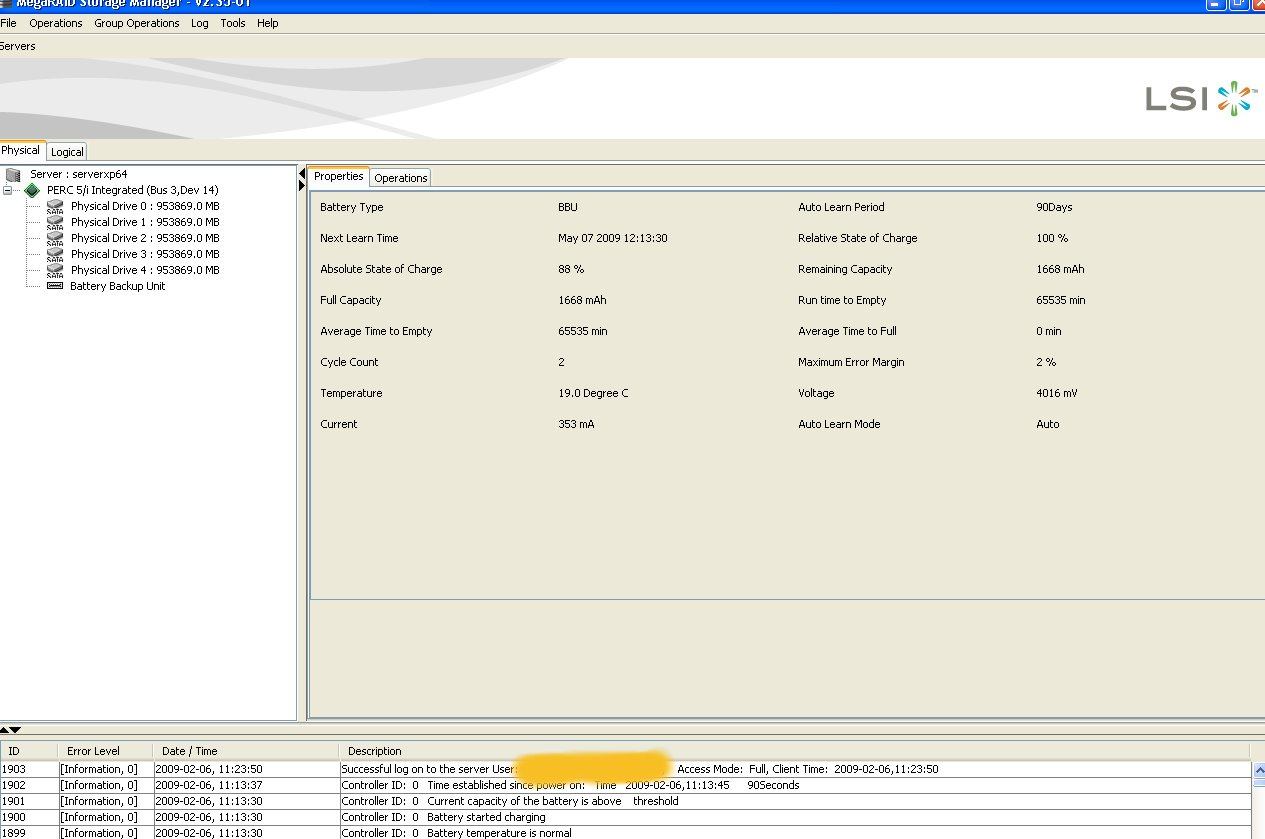Select Physical Drive 3 : 953869.0 MB
Viewport: 1265px width, 839px height.
pyautogui.click(x=145, y=254)
